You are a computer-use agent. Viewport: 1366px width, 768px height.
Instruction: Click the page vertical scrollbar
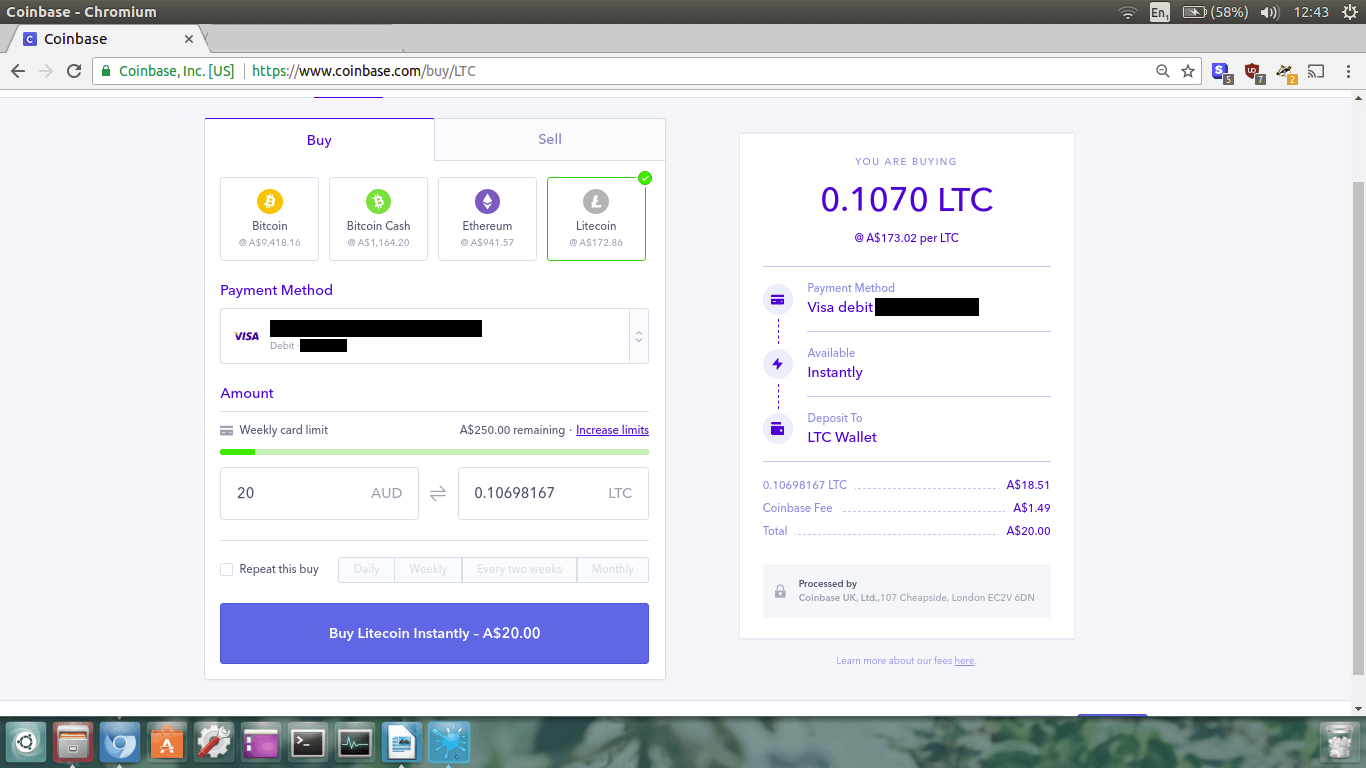pyautogui.click(x=1357, y=428)
